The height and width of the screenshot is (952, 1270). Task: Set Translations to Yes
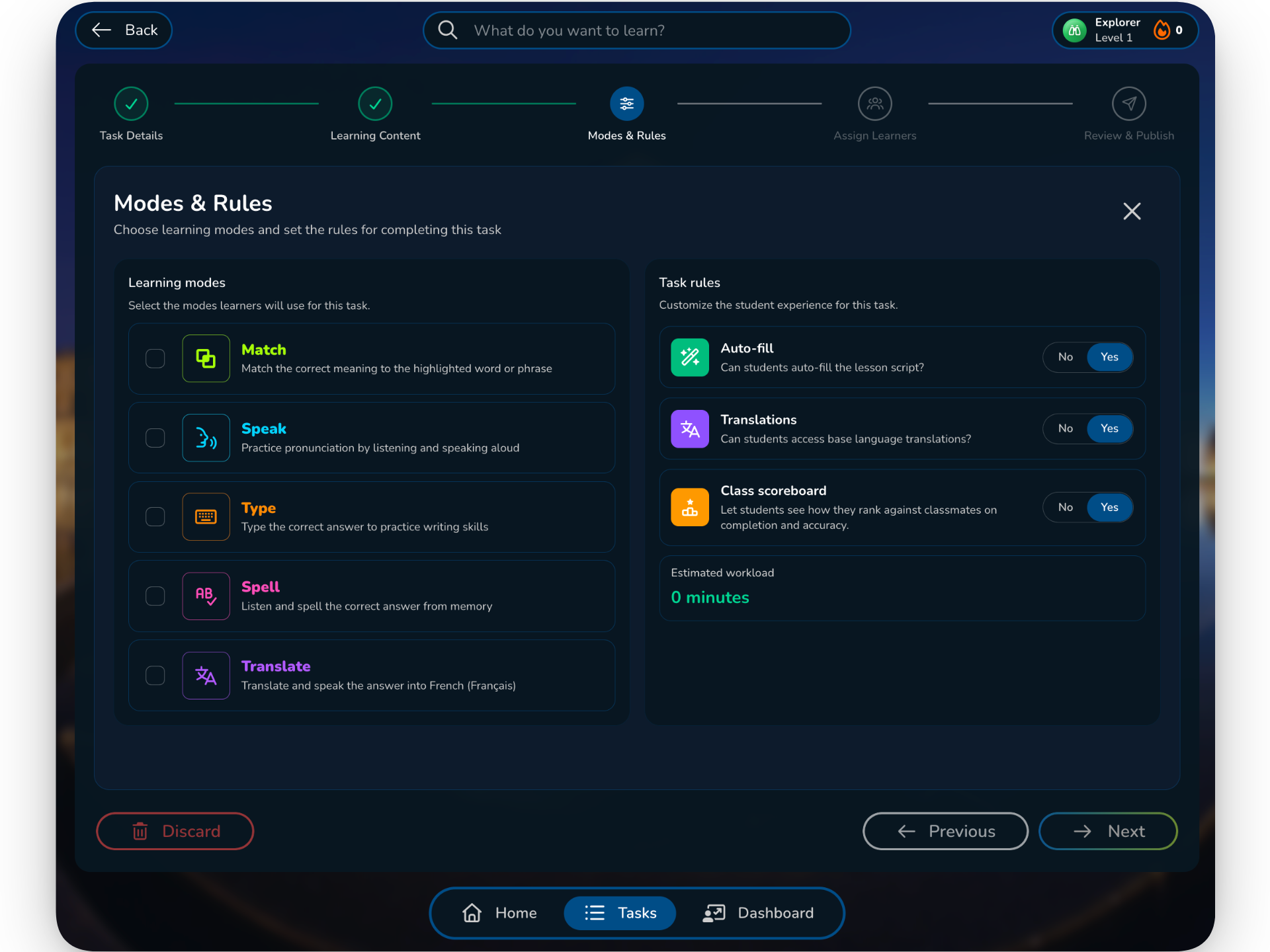point(1109,428)
